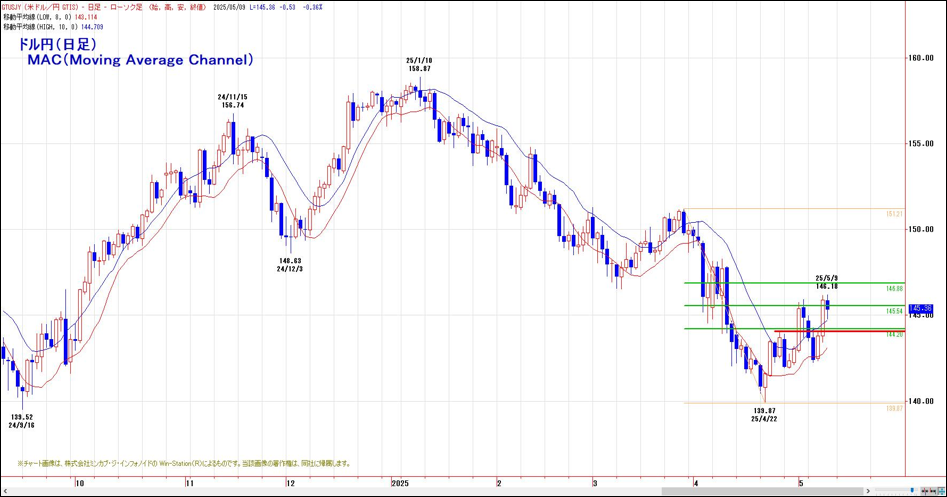The image size is (947, 497).
Task: Click the 155.00 price axis label
Action: (x=920, y=144)
